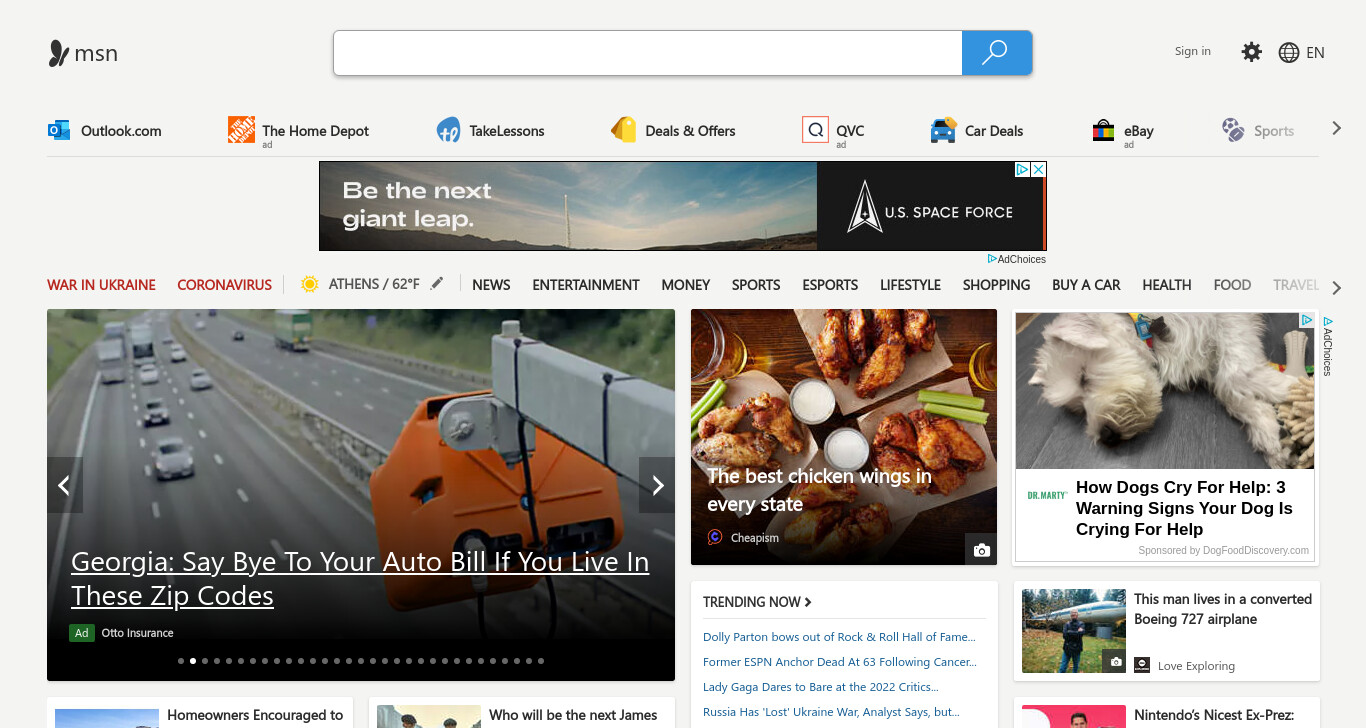
Task: Open Georgia auto bill headline
Action: click(360, 579)
